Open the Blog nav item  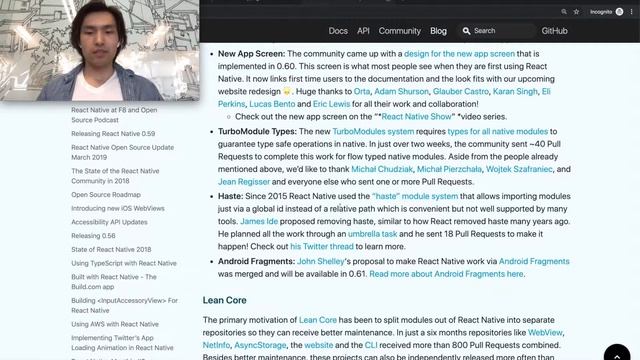pyautogui.click(x=438, y=31)
